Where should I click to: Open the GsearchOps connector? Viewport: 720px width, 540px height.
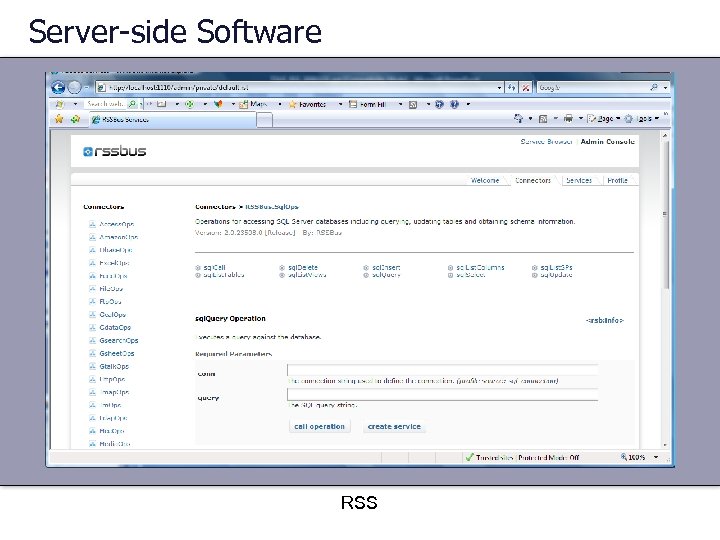tap(118, 340)
